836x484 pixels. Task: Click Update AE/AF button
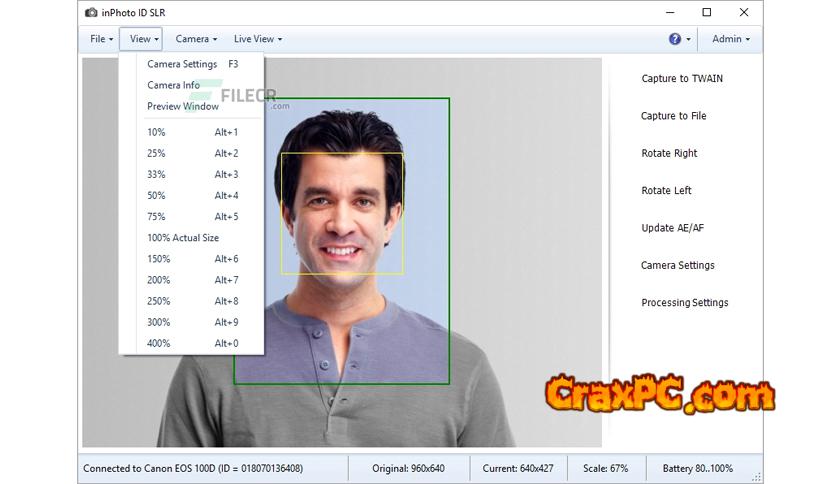pyautogui.click(x=672, y=228)
